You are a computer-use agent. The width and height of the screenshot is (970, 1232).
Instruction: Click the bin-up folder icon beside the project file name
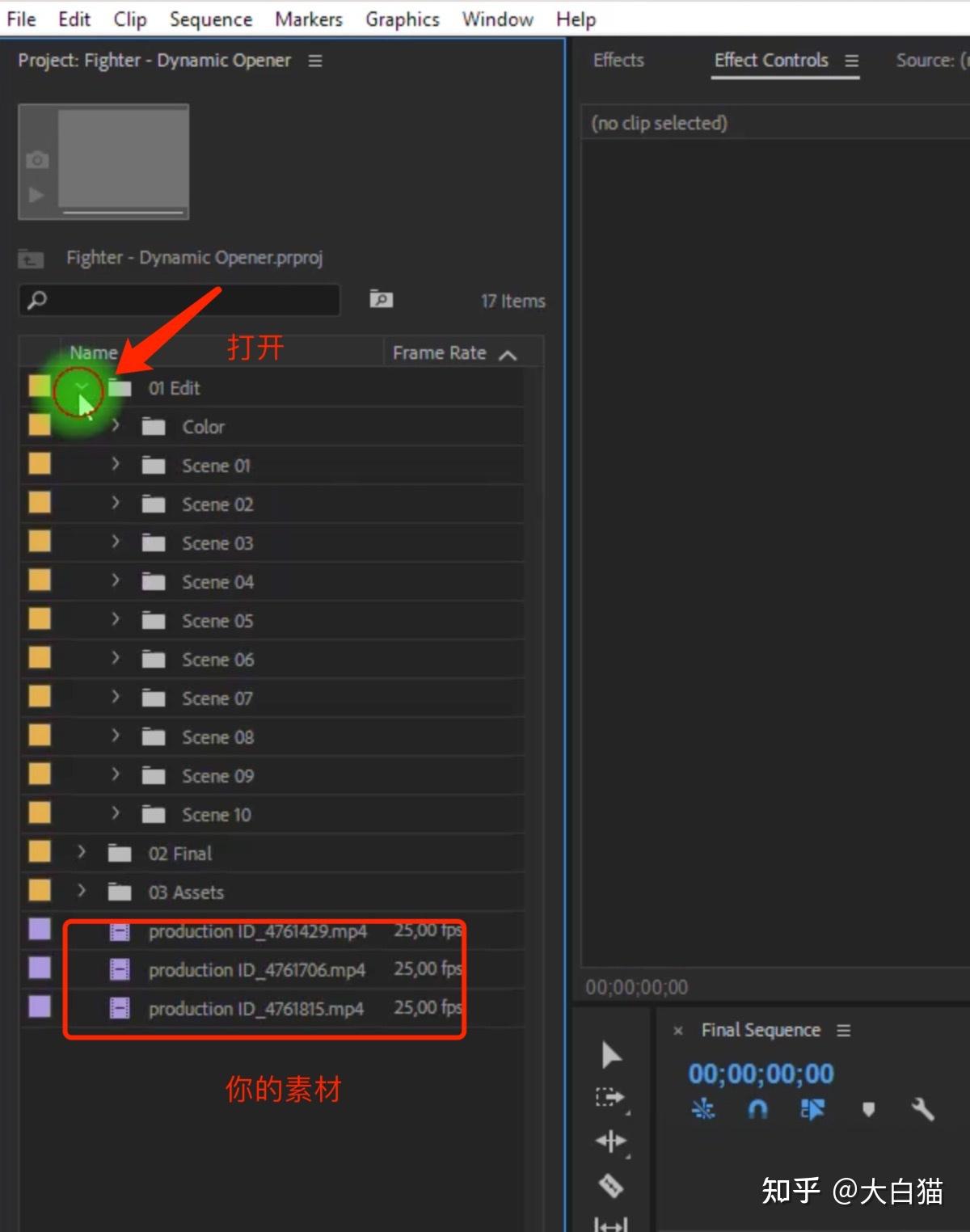point(32,259)
